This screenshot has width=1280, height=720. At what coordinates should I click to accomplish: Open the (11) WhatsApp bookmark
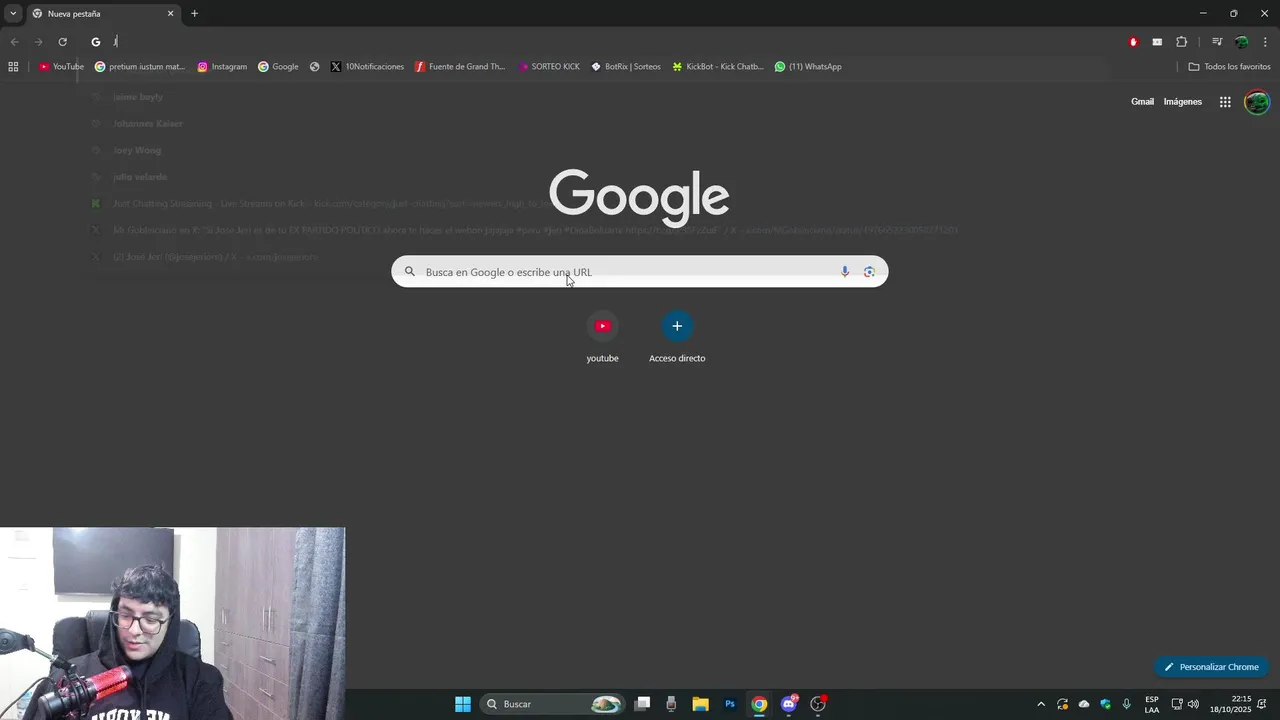tap(808, 67)
